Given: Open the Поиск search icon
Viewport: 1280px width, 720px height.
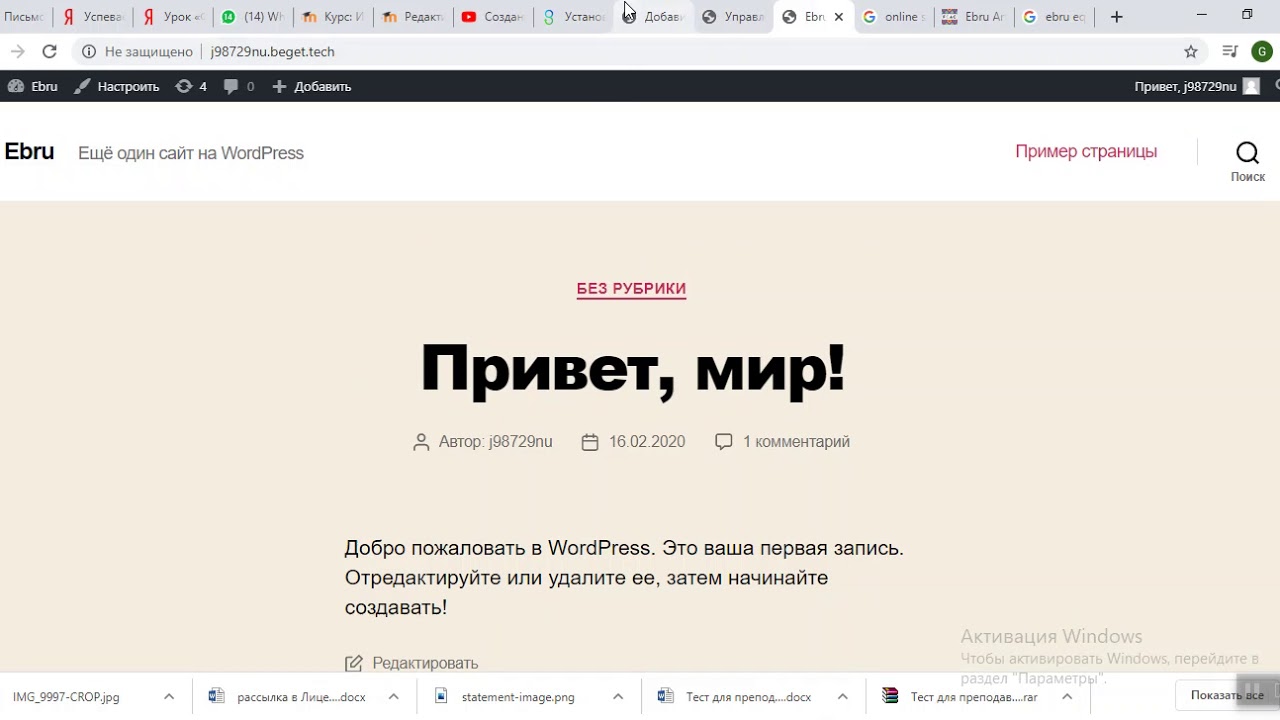Looking at the screenshot, I should coord(1247,152).
